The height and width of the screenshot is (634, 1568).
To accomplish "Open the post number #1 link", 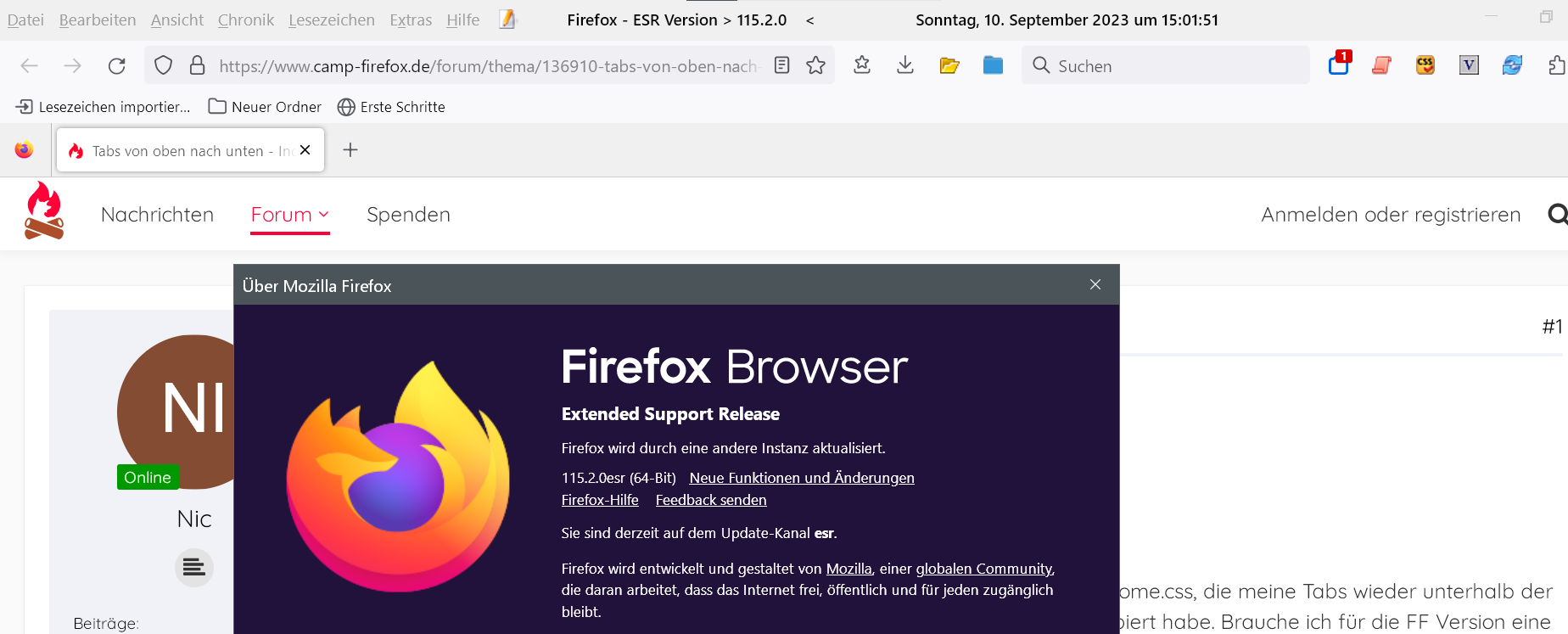I will (x=1552, y=327).
